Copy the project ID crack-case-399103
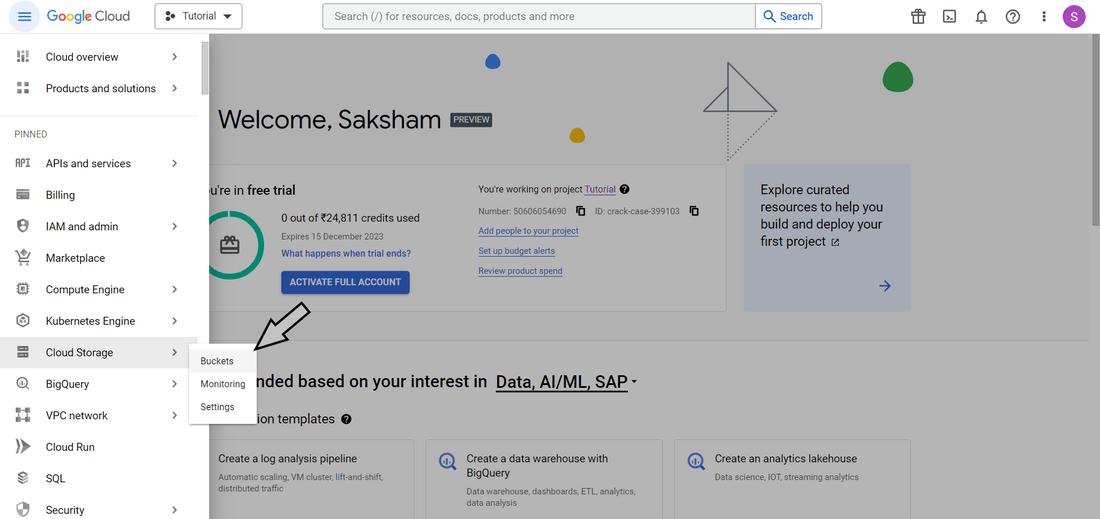 click(x=694, y=211)
